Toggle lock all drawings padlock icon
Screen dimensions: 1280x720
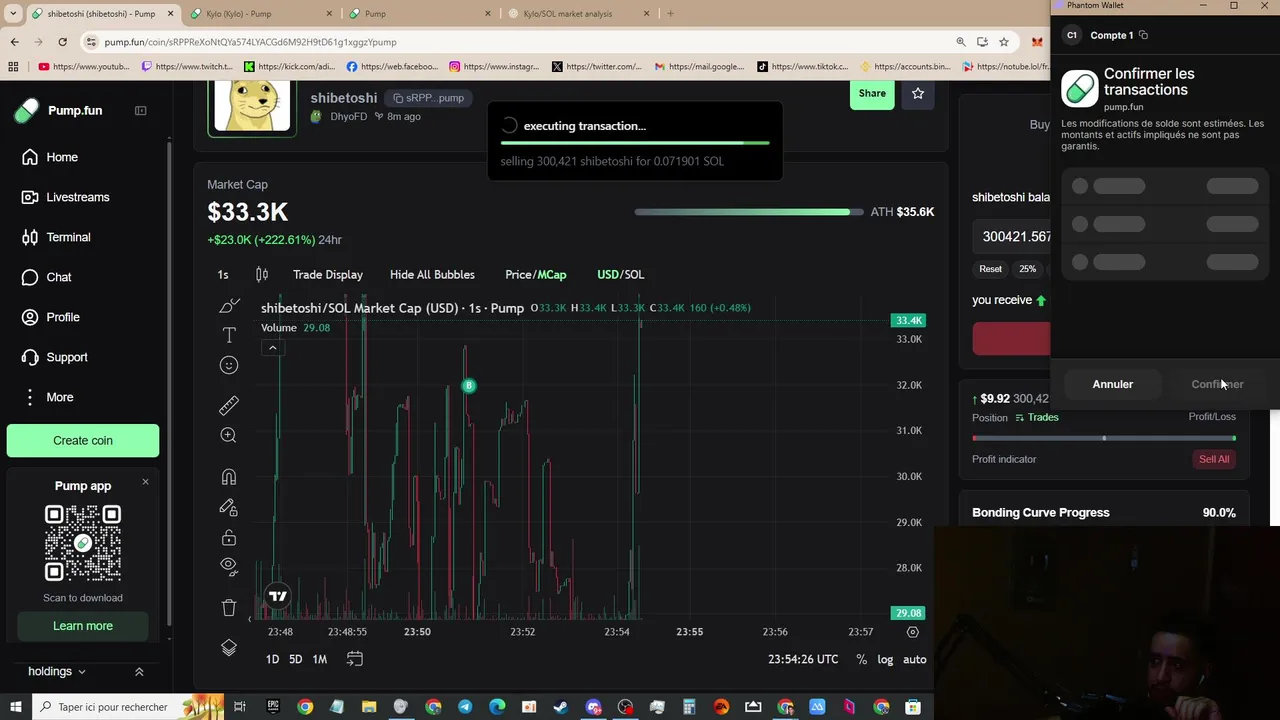pos(229,538)
